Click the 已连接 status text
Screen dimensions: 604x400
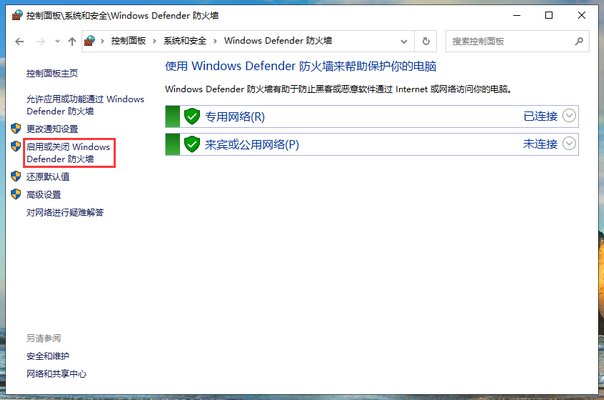click(x=540, y=116)
